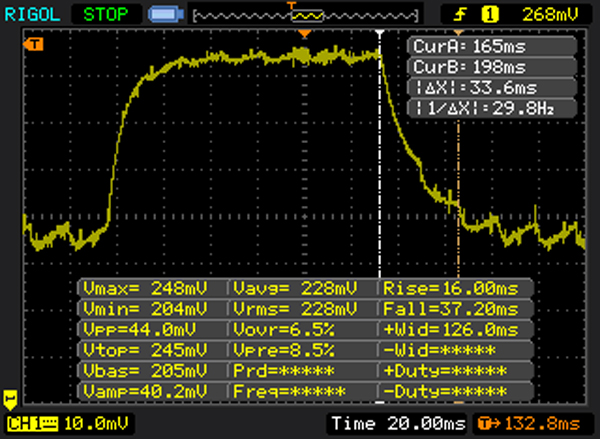Click the rising edge trigger icon

[460, 15]
